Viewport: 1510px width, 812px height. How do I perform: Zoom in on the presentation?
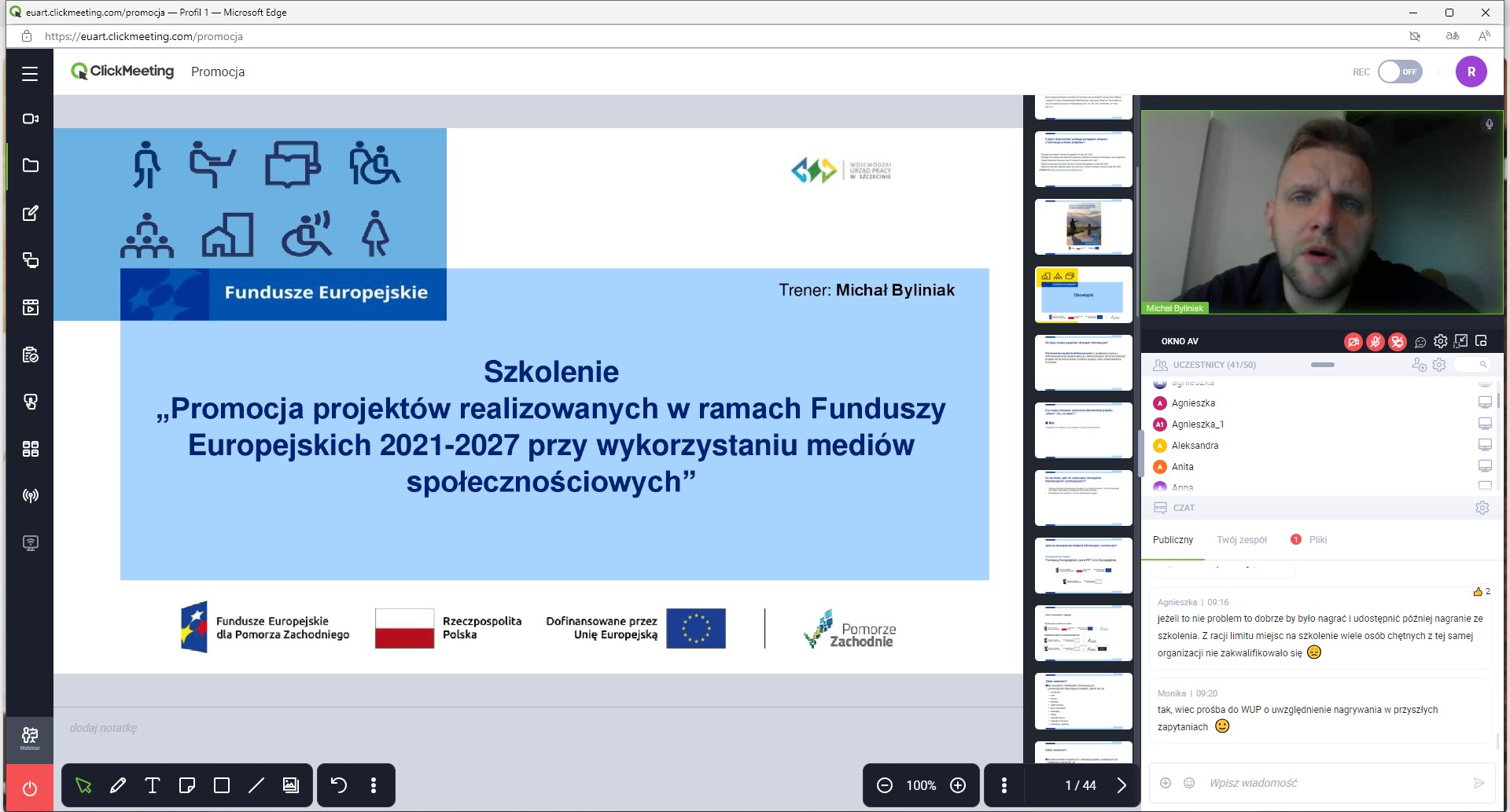point(958,785)
